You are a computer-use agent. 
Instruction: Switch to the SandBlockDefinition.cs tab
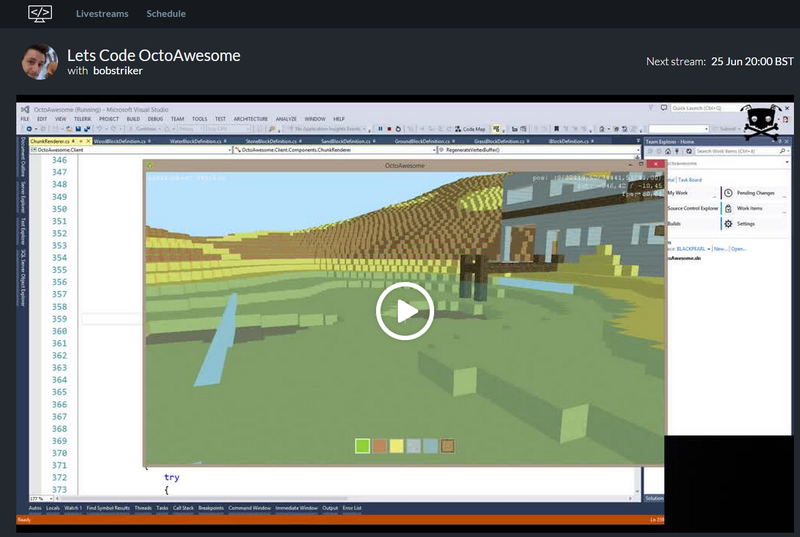click(346, 141)
